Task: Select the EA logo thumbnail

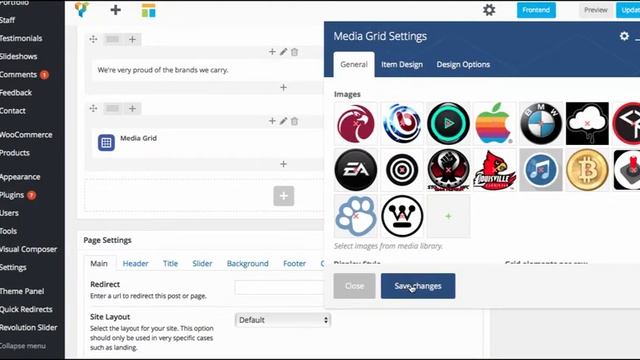Action: pos(356,170)
